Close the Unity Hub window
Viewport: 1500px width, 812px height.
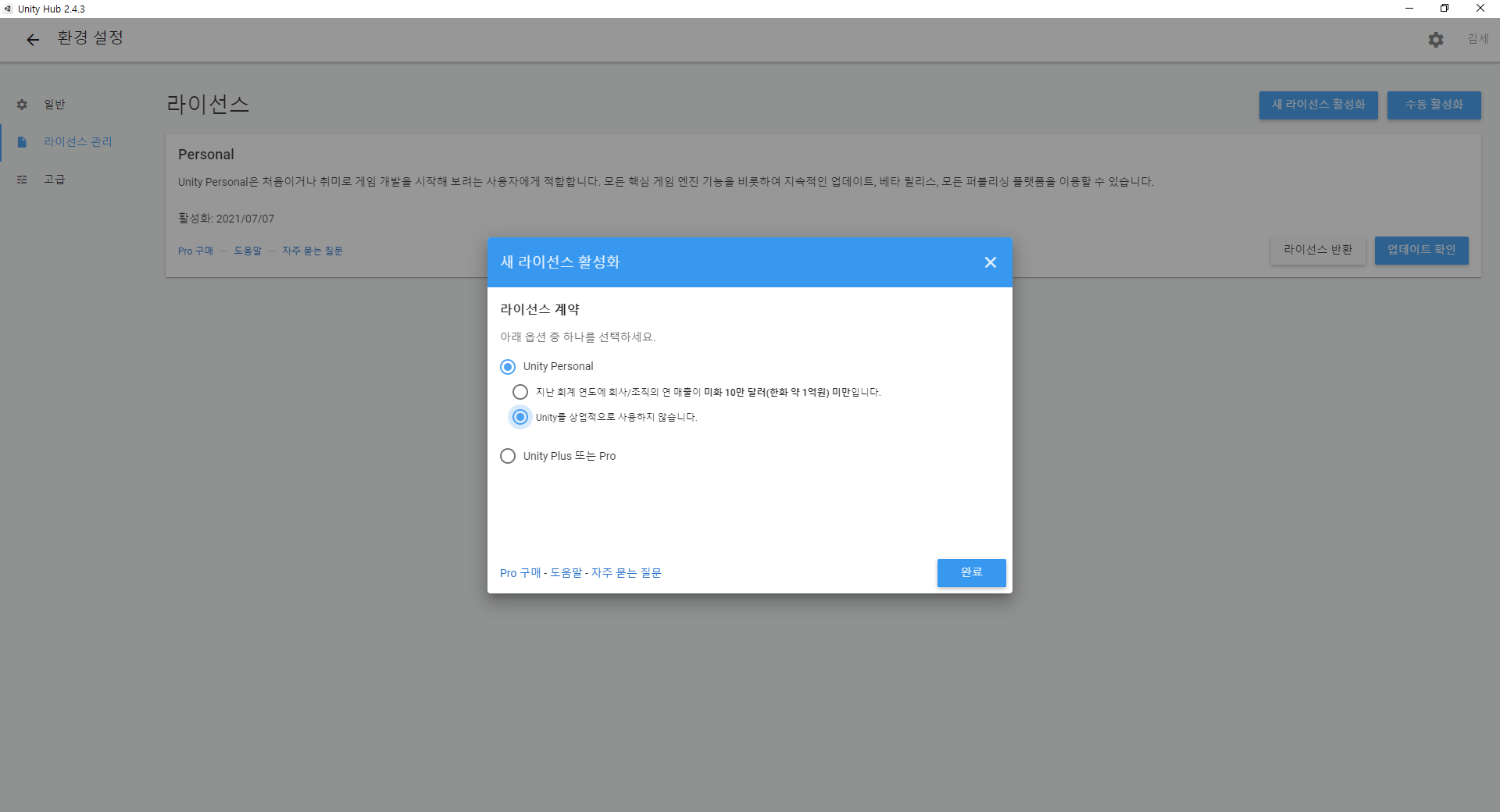1480,9
